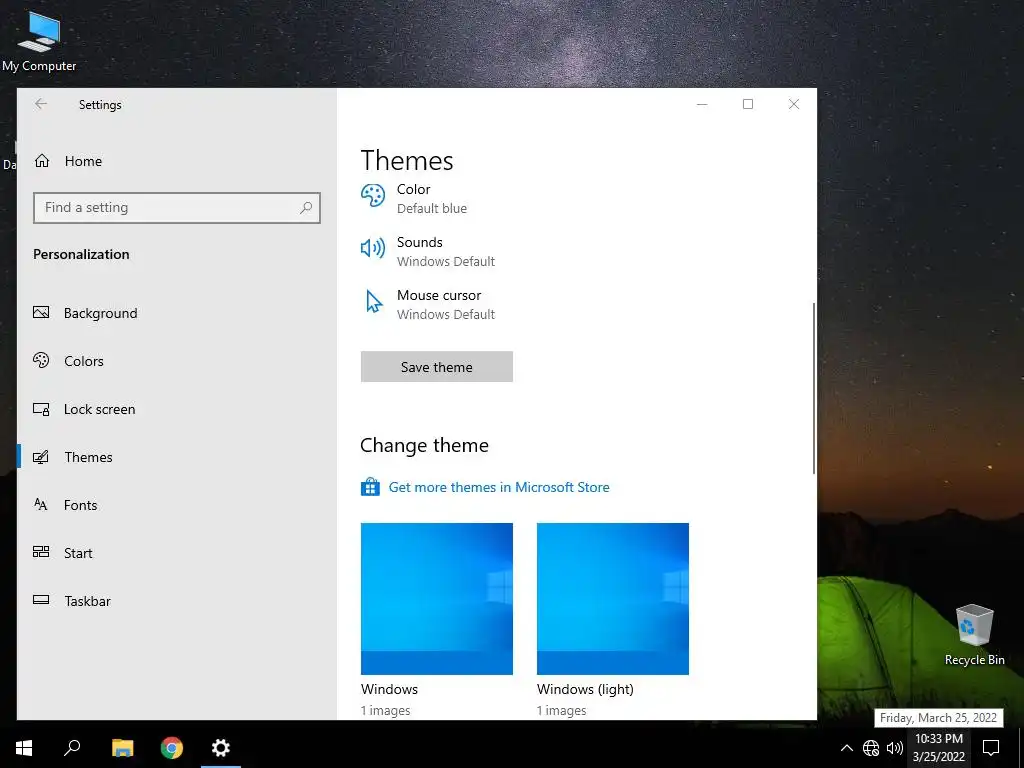Click the Home house icon
1024x768 pixels.
(42, 161)
